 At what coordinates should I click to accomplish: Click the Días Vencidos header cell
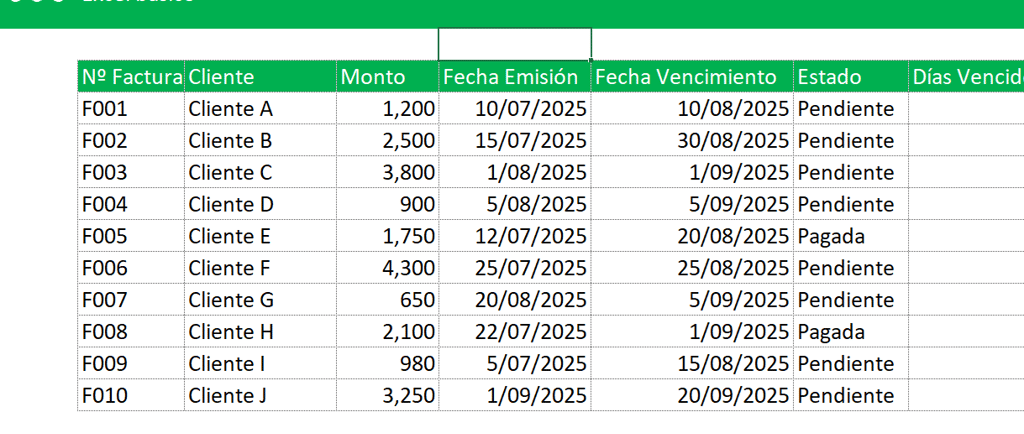(x=966, y=77)
